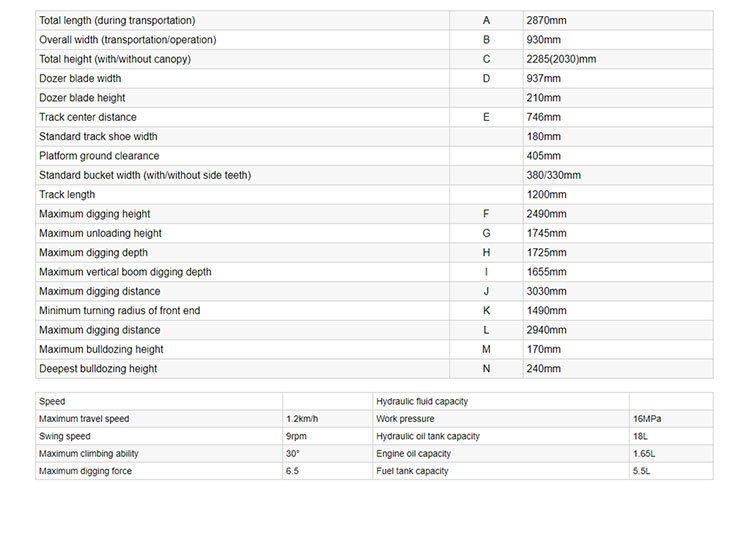This screenshot has height=537, width=750.
Task: Select the 3030mm digging distance value
Action: coord(545,291)
